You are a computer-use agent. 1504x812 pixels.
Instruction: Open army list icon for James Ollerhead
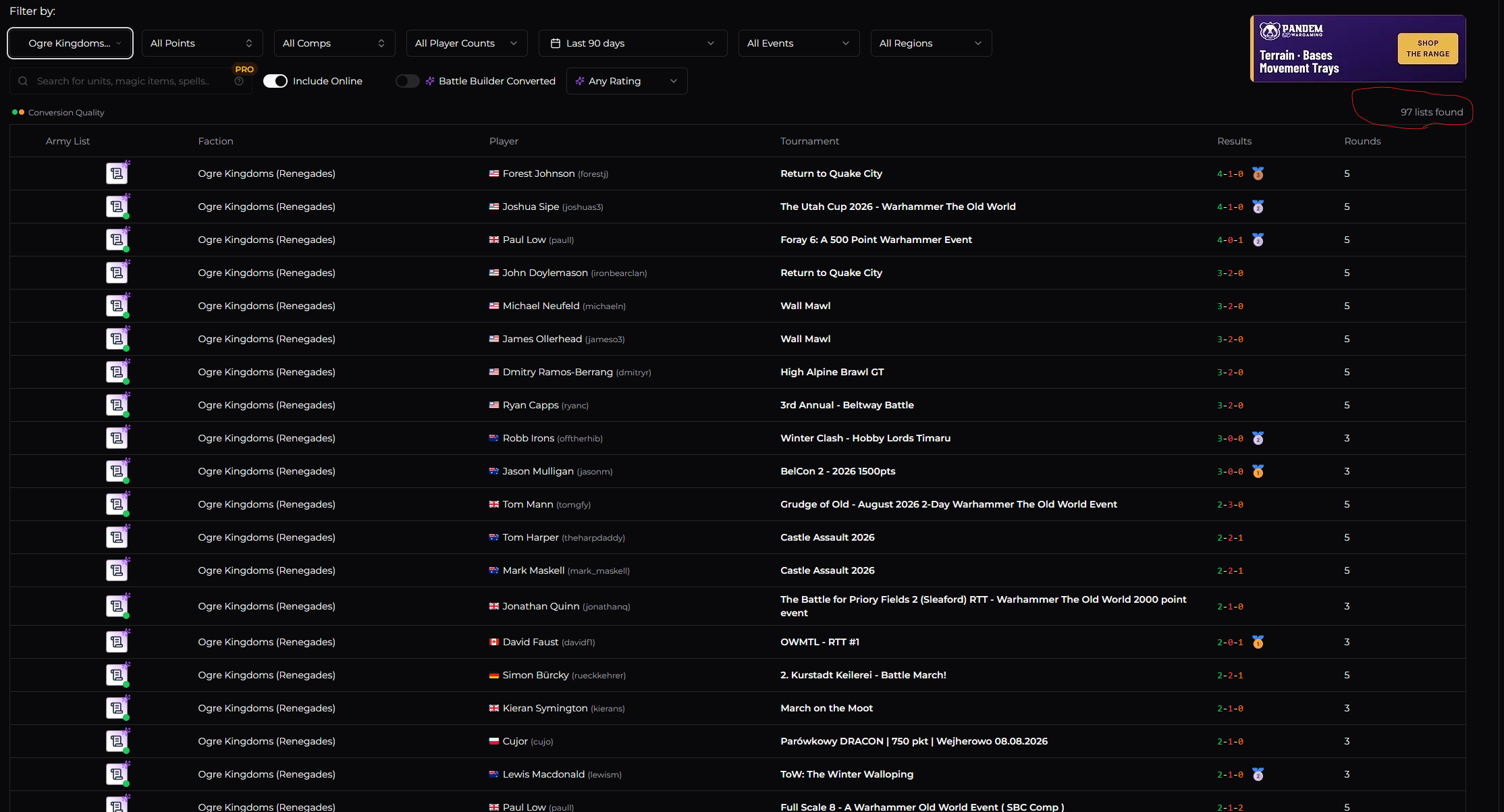point(117,339)
